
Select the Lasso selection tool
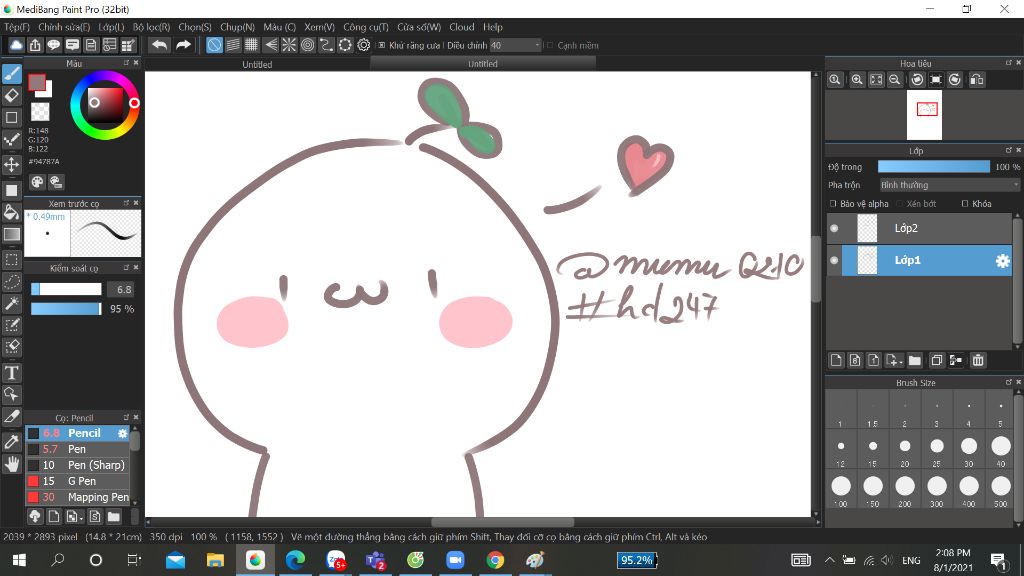(x=12, y=281)
